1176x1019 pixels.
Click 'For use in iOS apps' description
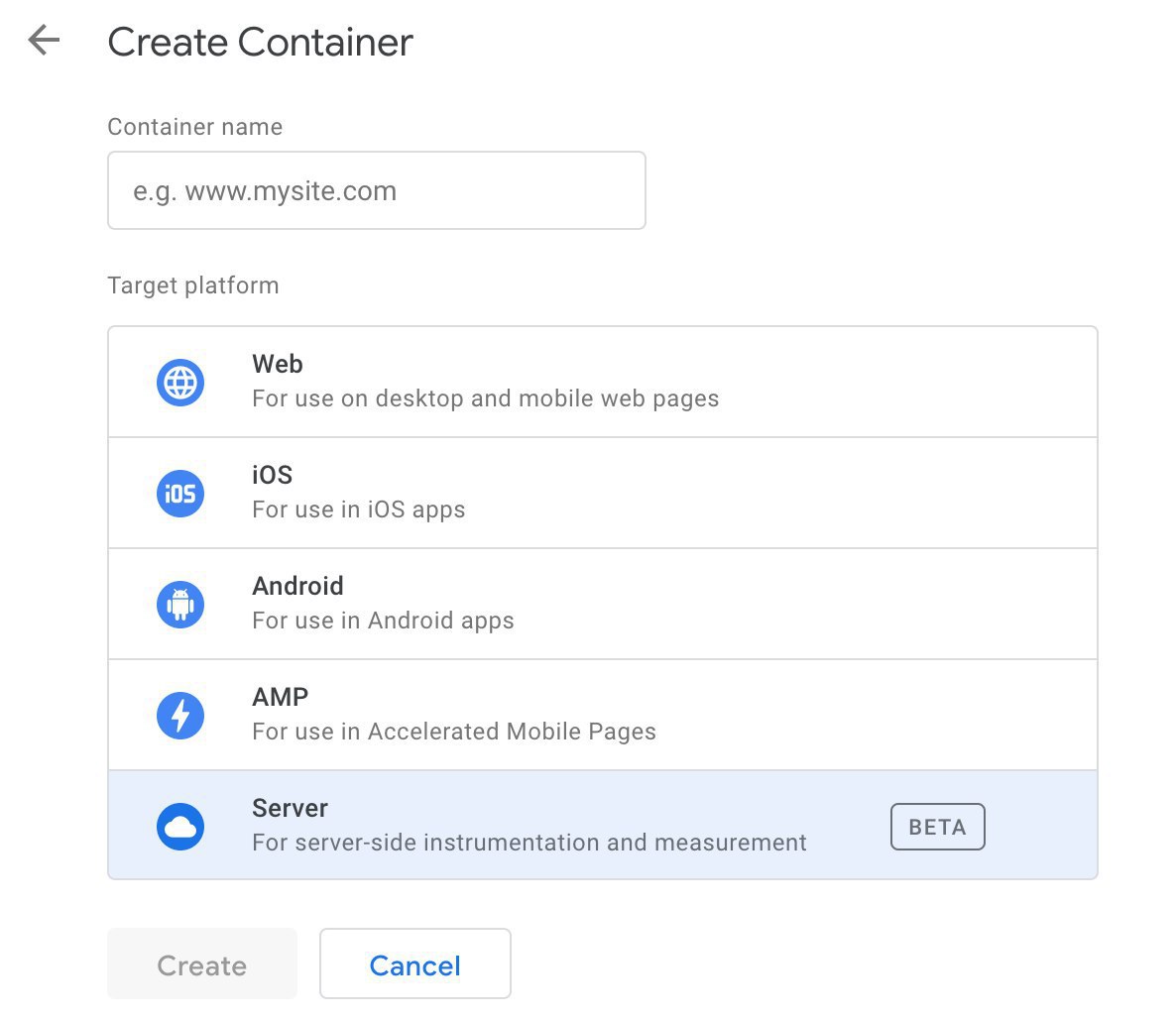point(359,509)
